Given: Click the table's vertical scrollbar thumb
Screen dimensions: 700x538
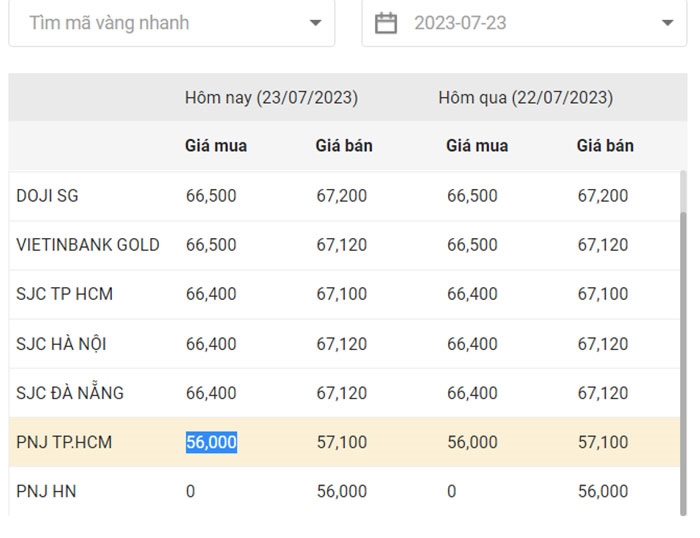Looking at the screenshot, I should click(x=683, y=363).
